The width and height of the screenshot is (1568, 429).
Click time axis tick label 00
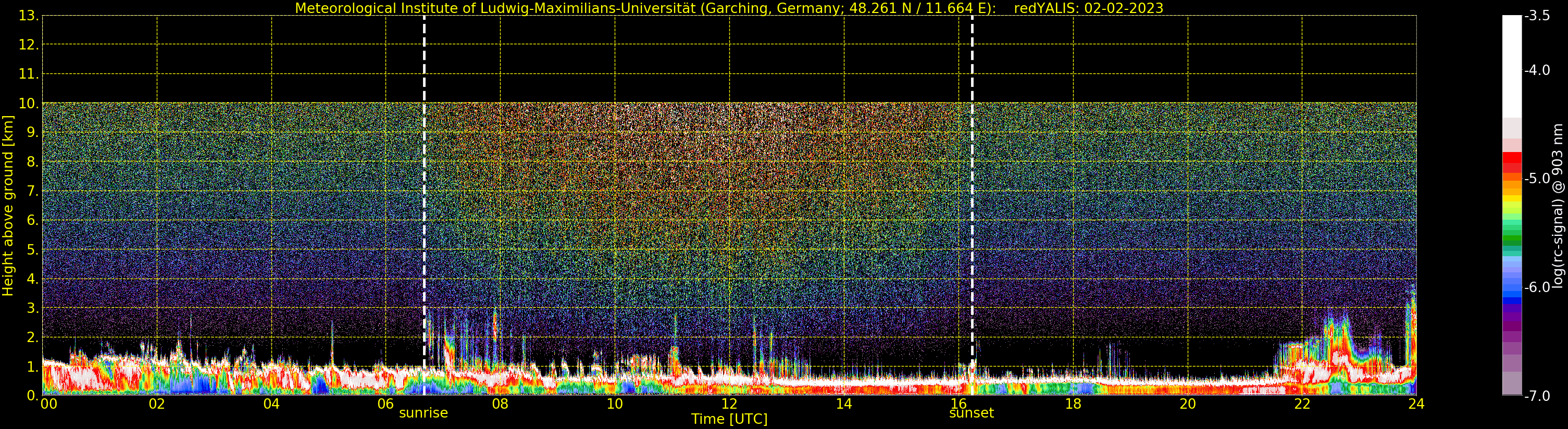48,404
